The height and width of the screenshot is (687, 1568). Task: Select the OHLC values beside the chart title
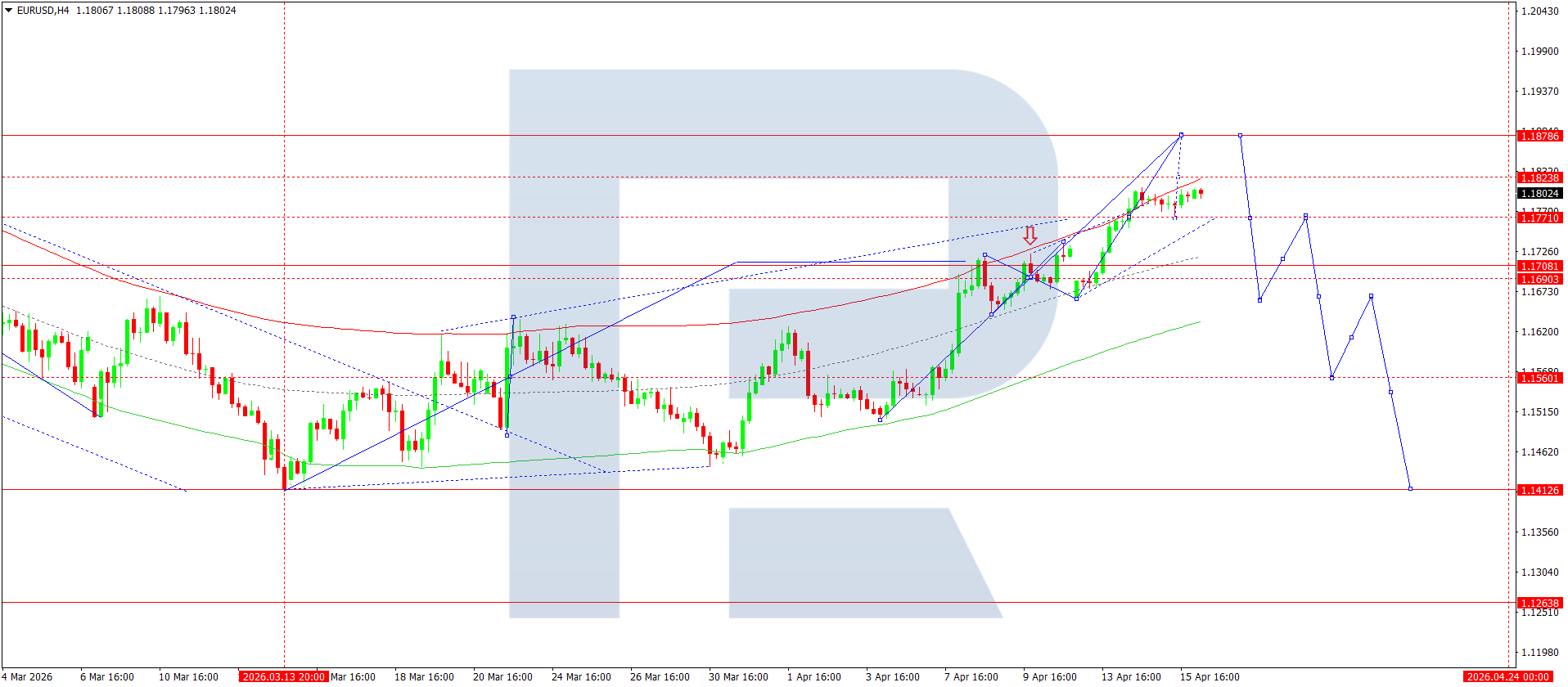tap(155, 11)
